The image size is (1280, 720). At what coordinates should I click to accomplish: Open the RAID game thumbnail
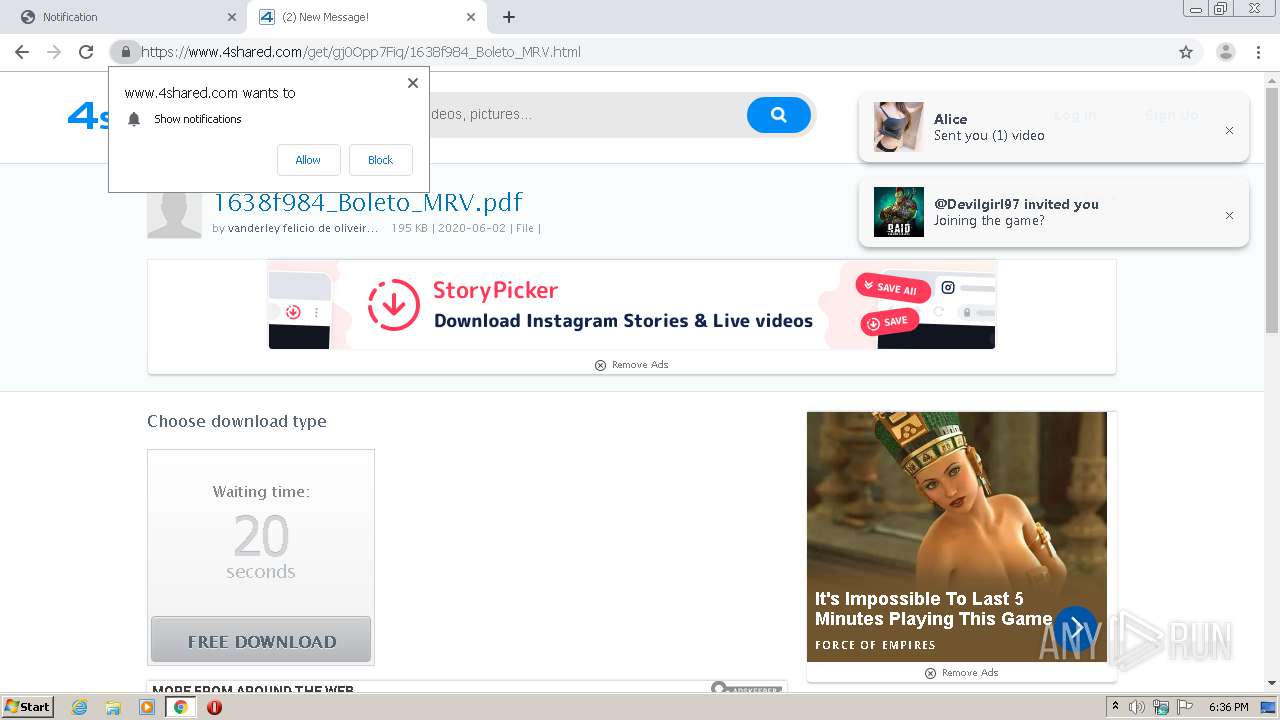click(x=899, y=212)
